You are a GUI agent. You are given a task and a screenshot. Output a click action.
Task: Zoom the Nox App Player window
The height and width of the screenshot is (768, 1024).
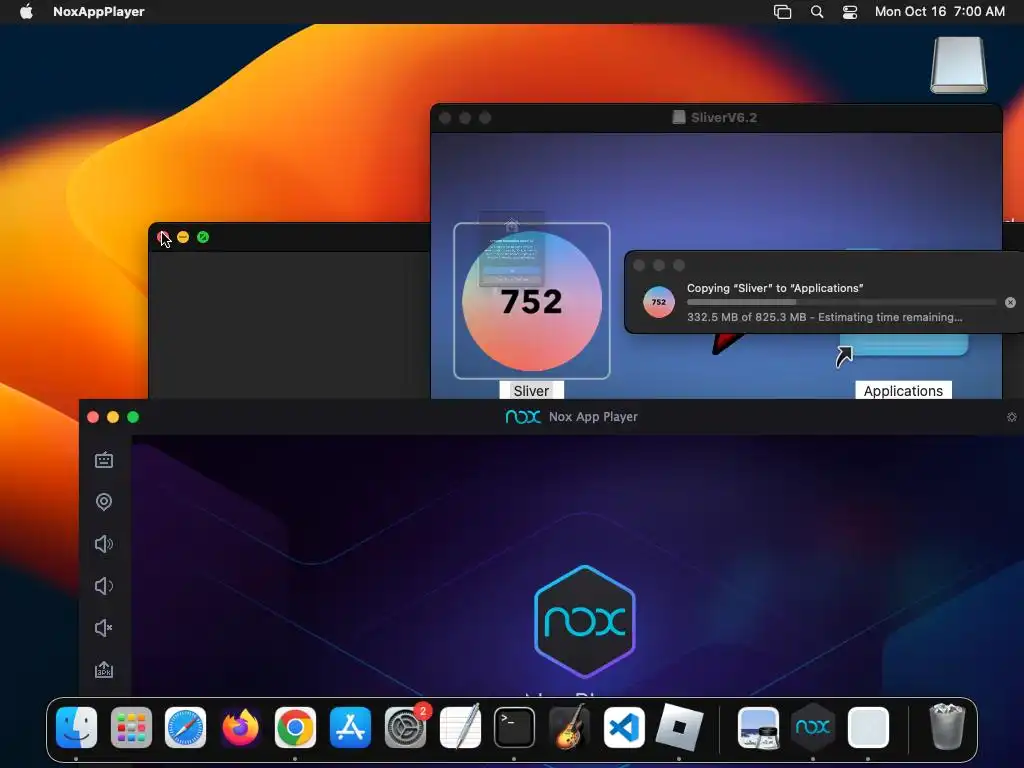click(133, 417)
